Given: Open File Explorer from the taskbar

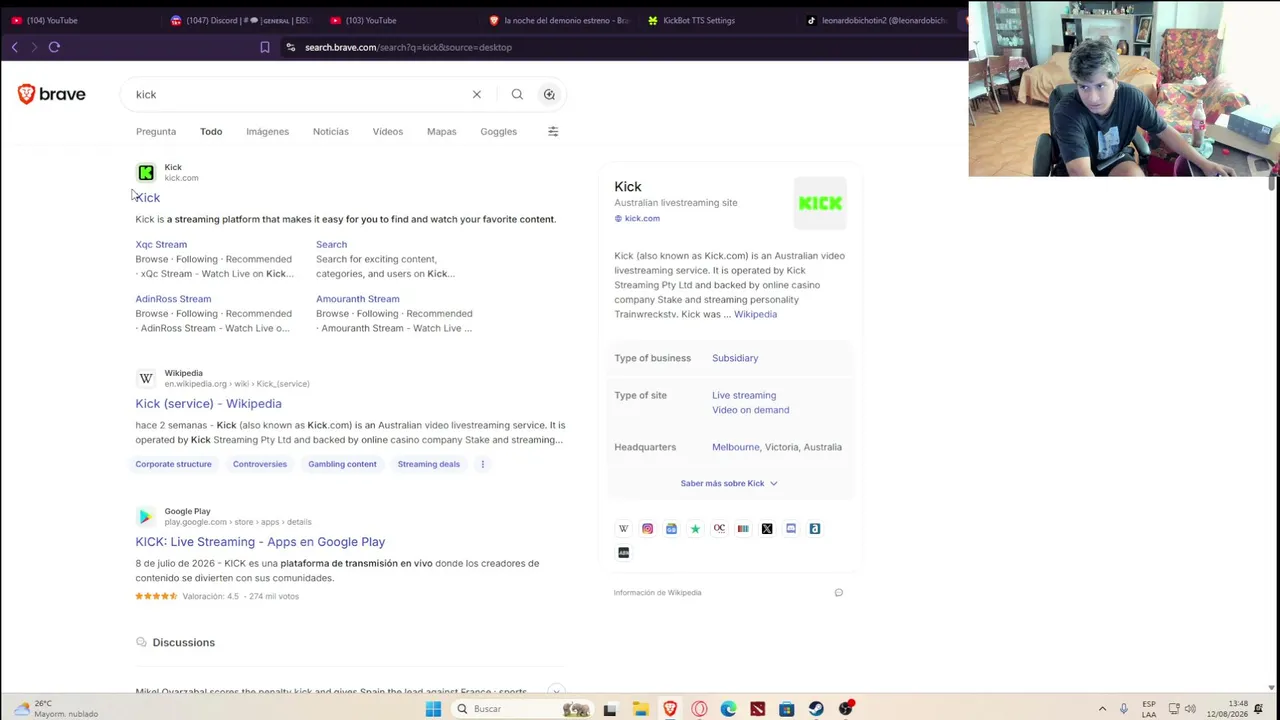Looking at the screenshot, I should [640, 709].
